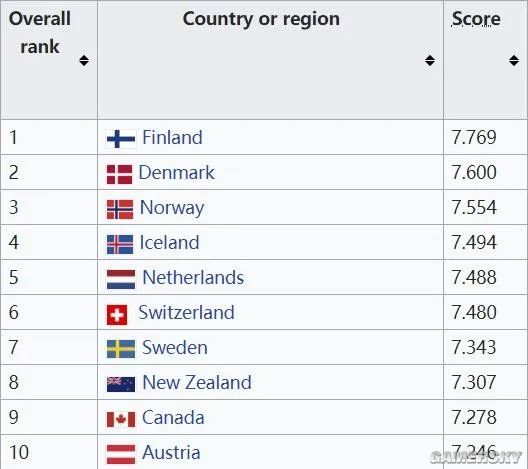Click the Finland flag icon
Screen dimensions: 528x469
tap(121, 139)
